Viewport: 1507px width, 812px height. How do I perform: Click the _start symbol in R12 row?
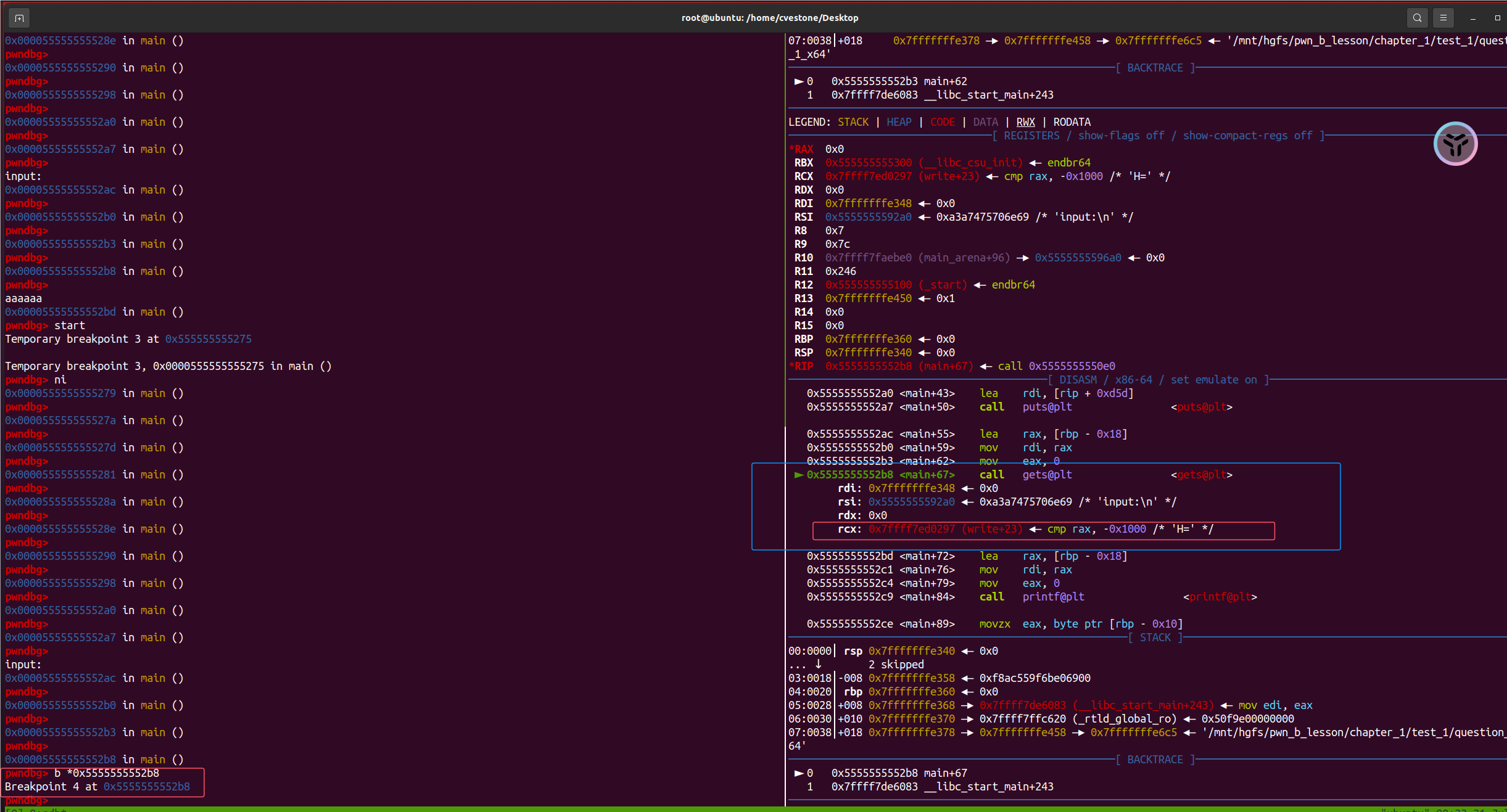[942, 285]
